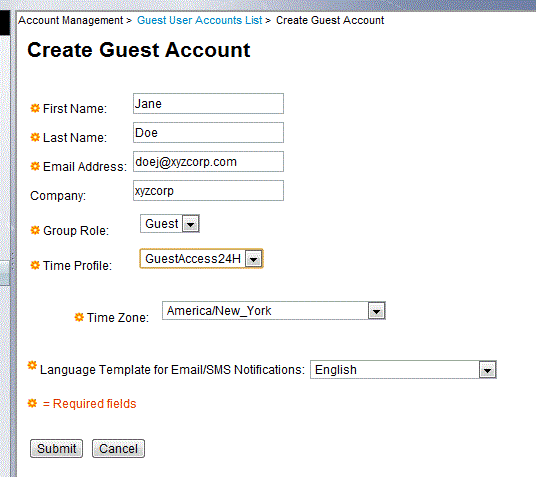The image size is (536, 477).
Task: Click required star icon beside Email Address
Action: (x=35, y=166)
